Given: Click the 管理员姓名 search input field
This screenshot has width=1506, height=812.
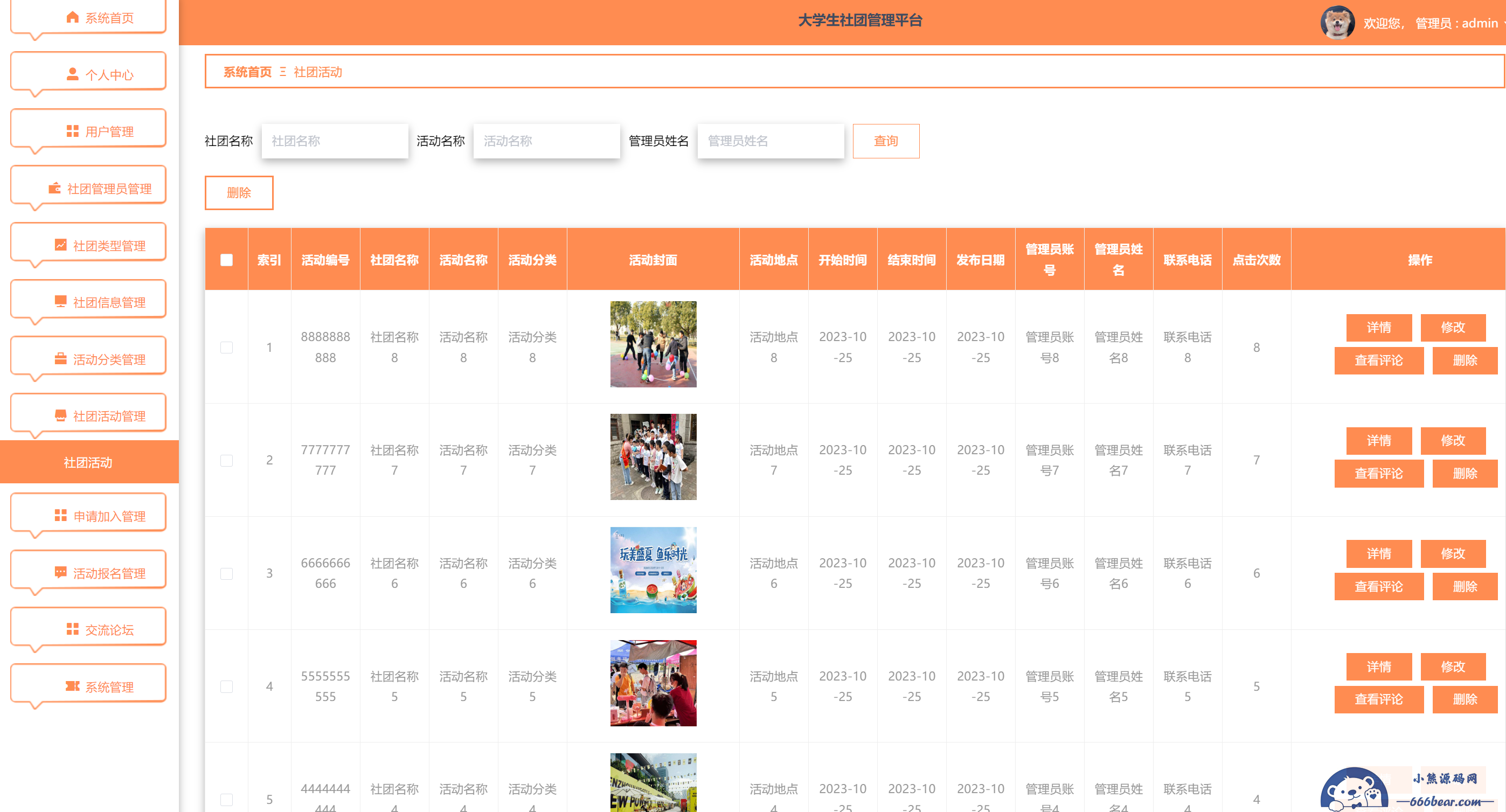Looking at the screenshot, I should pos(771,141).
